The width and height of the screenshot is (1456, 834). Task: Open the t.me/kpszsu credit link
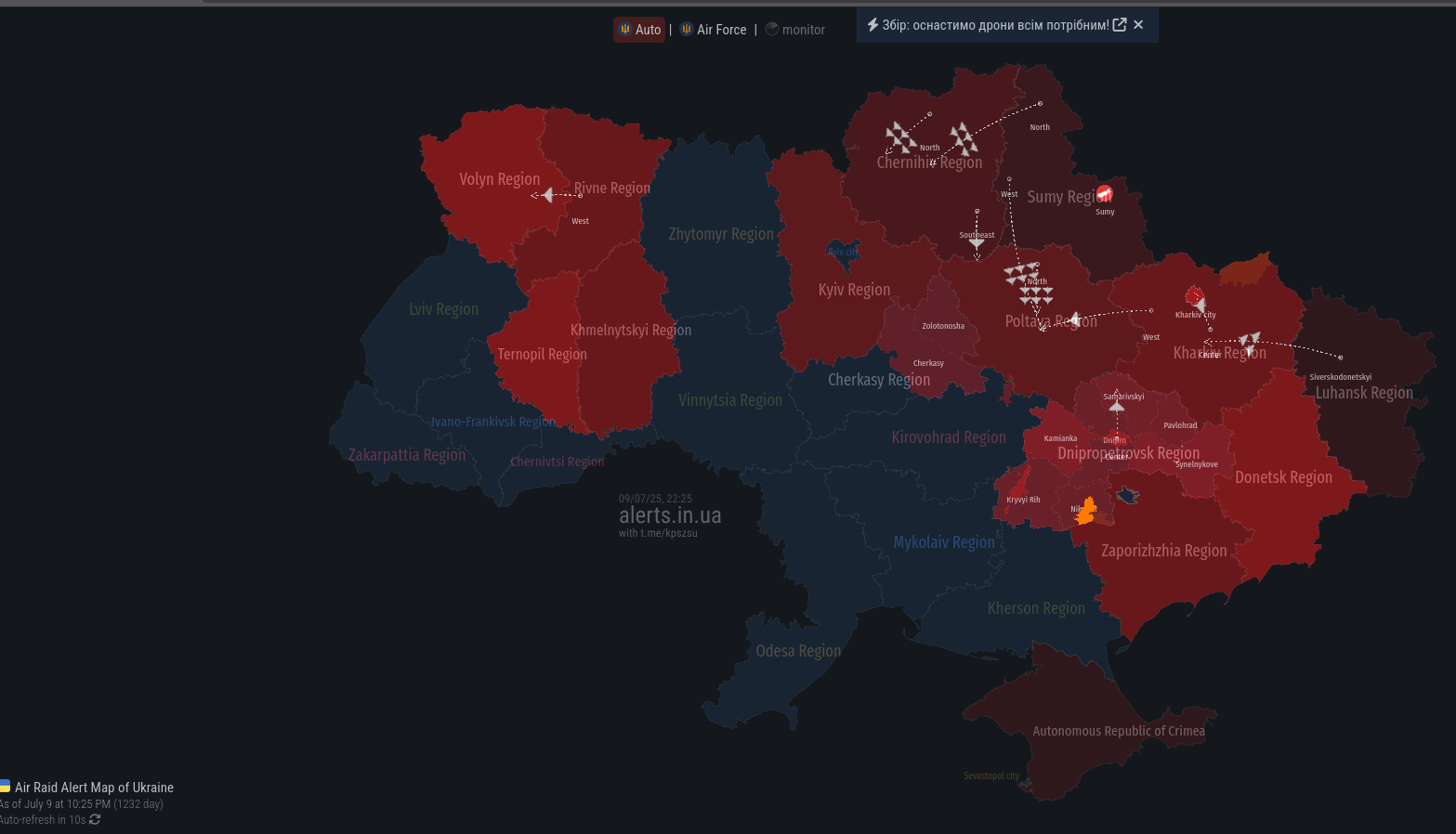[x=669, y=533]
